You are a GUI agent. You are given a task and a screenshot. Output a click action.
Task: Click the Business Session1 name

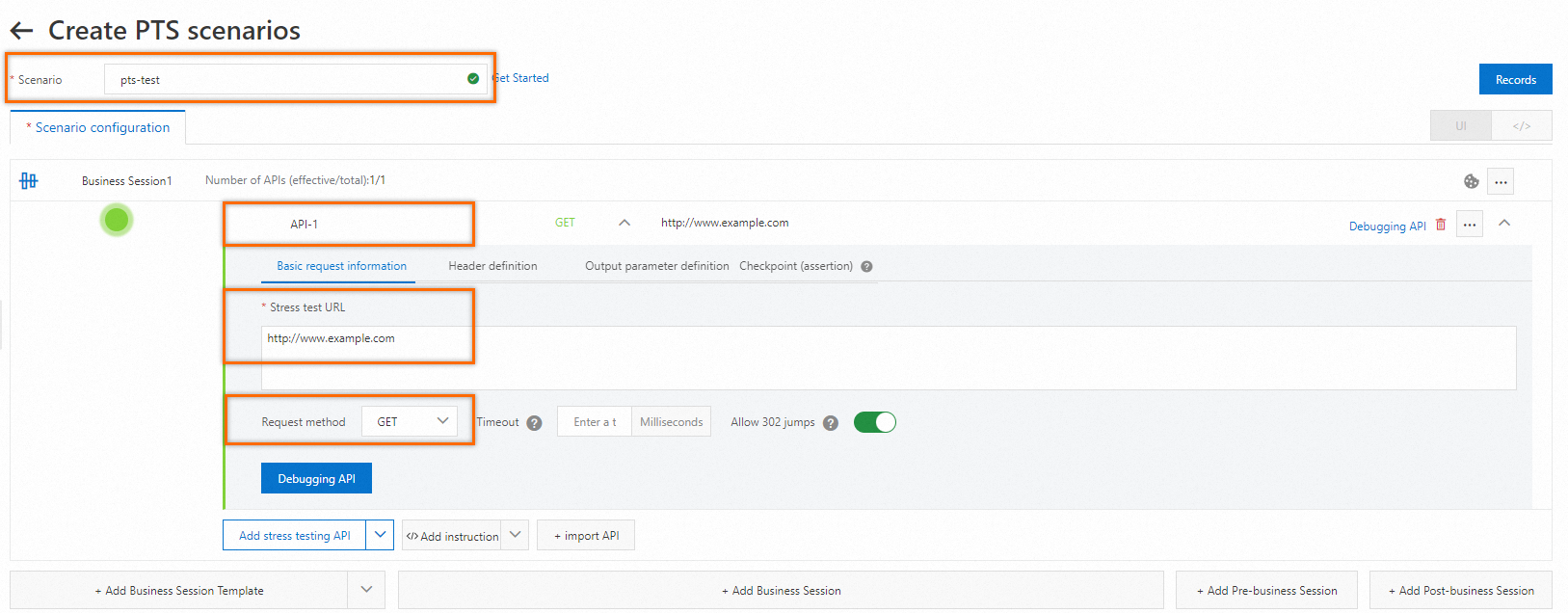point(126,180)
